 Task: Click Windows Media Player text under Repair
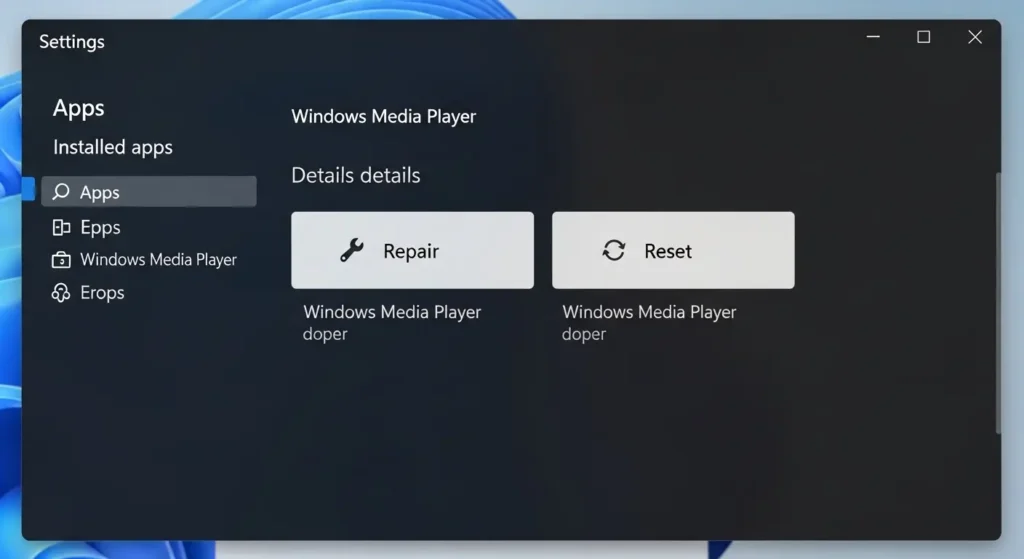coord(392,312)
